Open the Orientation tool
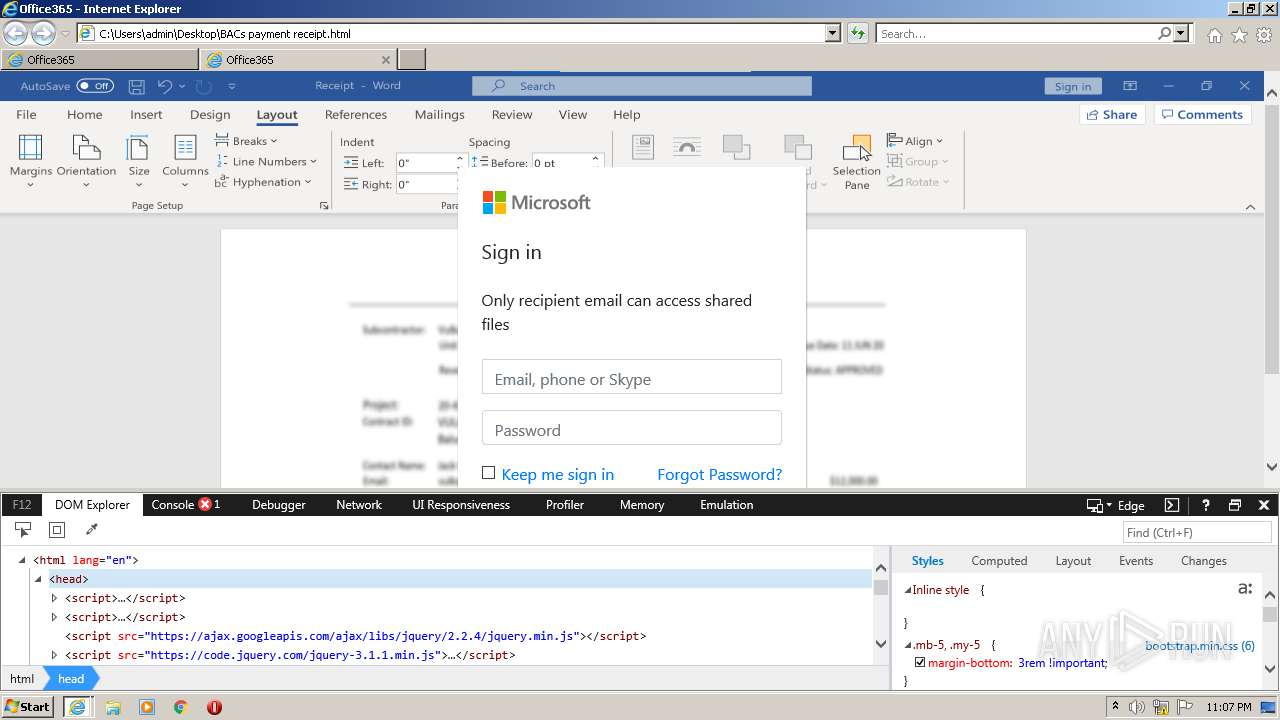1280x720 pixels. click(x=86, y=161)
